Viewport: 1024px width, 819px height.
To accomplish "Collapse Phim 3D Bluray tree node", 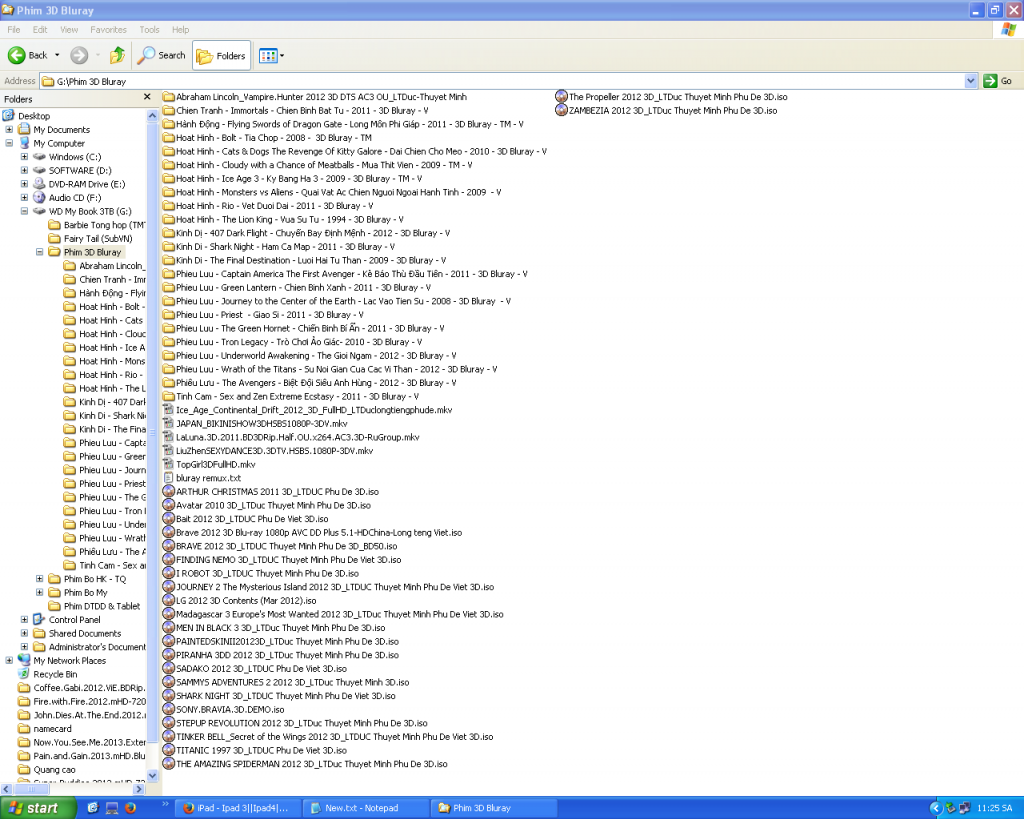I will coord(39,252).
